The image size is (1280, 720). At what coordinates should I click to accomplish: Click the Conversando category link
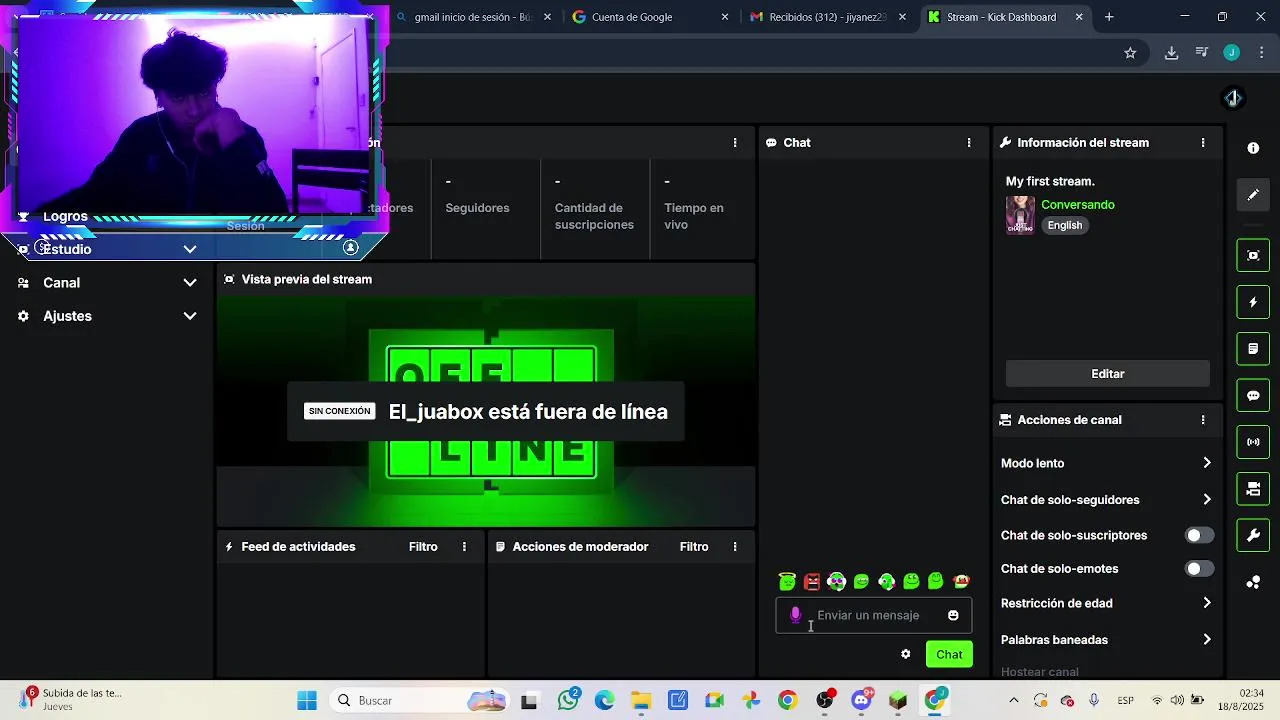tap(1078, 205)
